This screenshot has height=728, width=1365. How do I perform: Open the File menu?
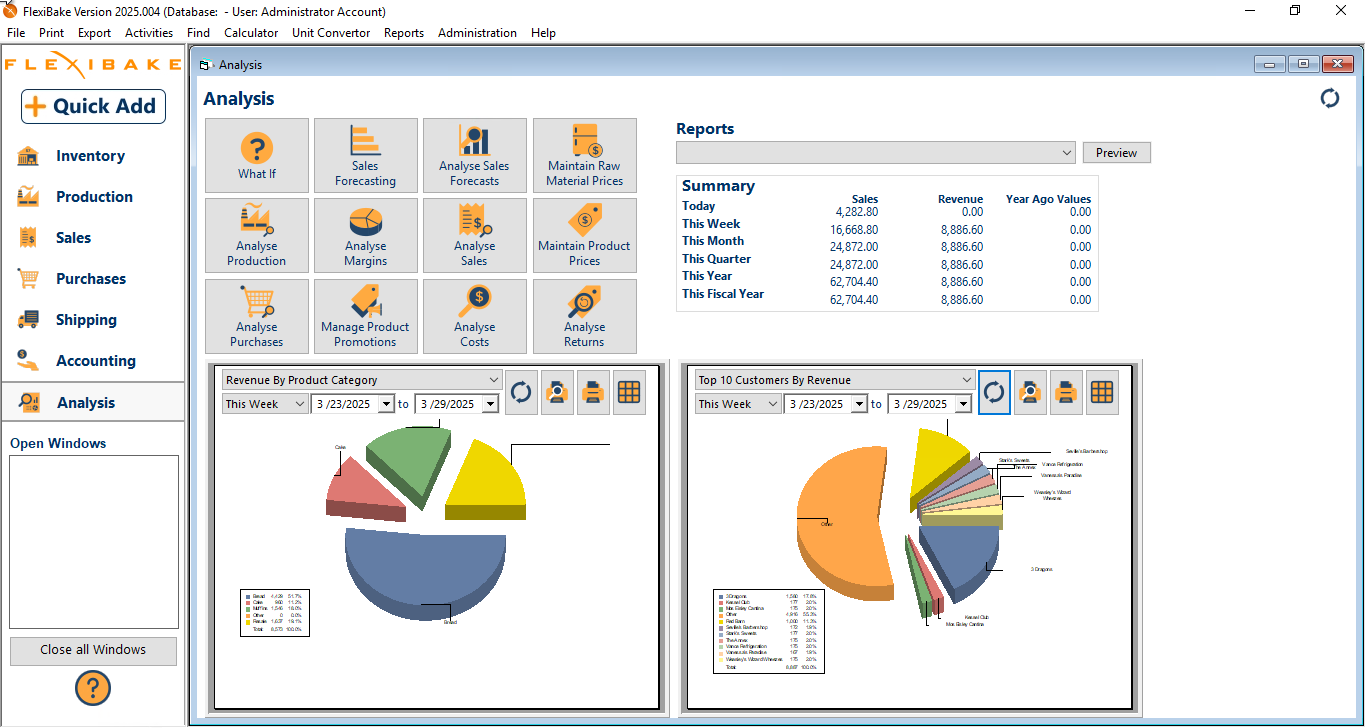point(16,33)
